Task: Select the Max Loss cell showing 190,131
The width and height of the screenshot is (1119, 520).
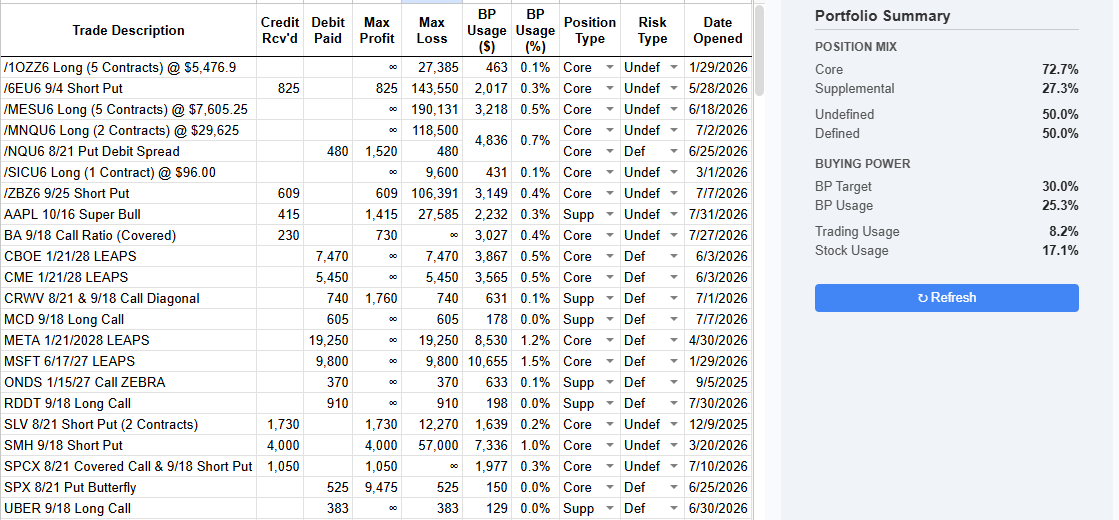Action: point(432,109)
